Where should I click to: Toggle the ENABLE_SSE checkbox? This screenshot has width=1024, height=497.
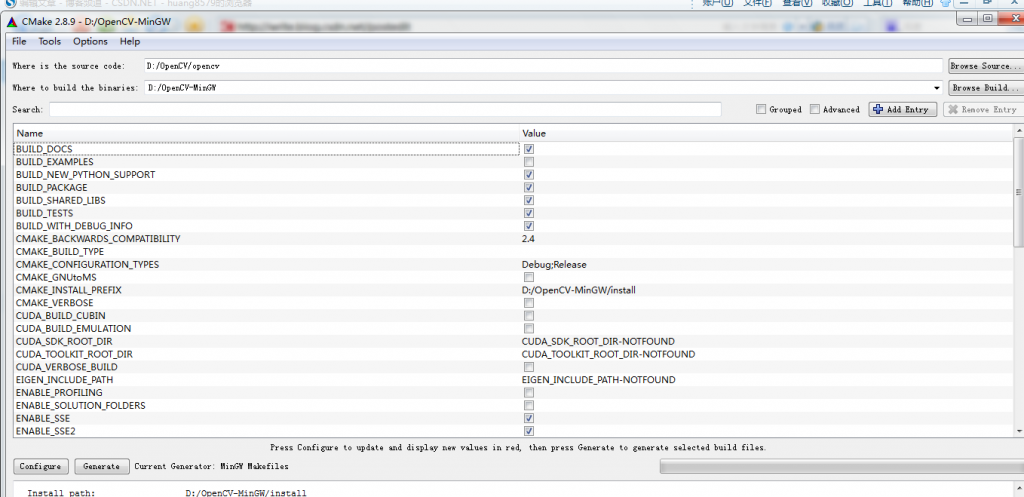[x=529, y=418]
